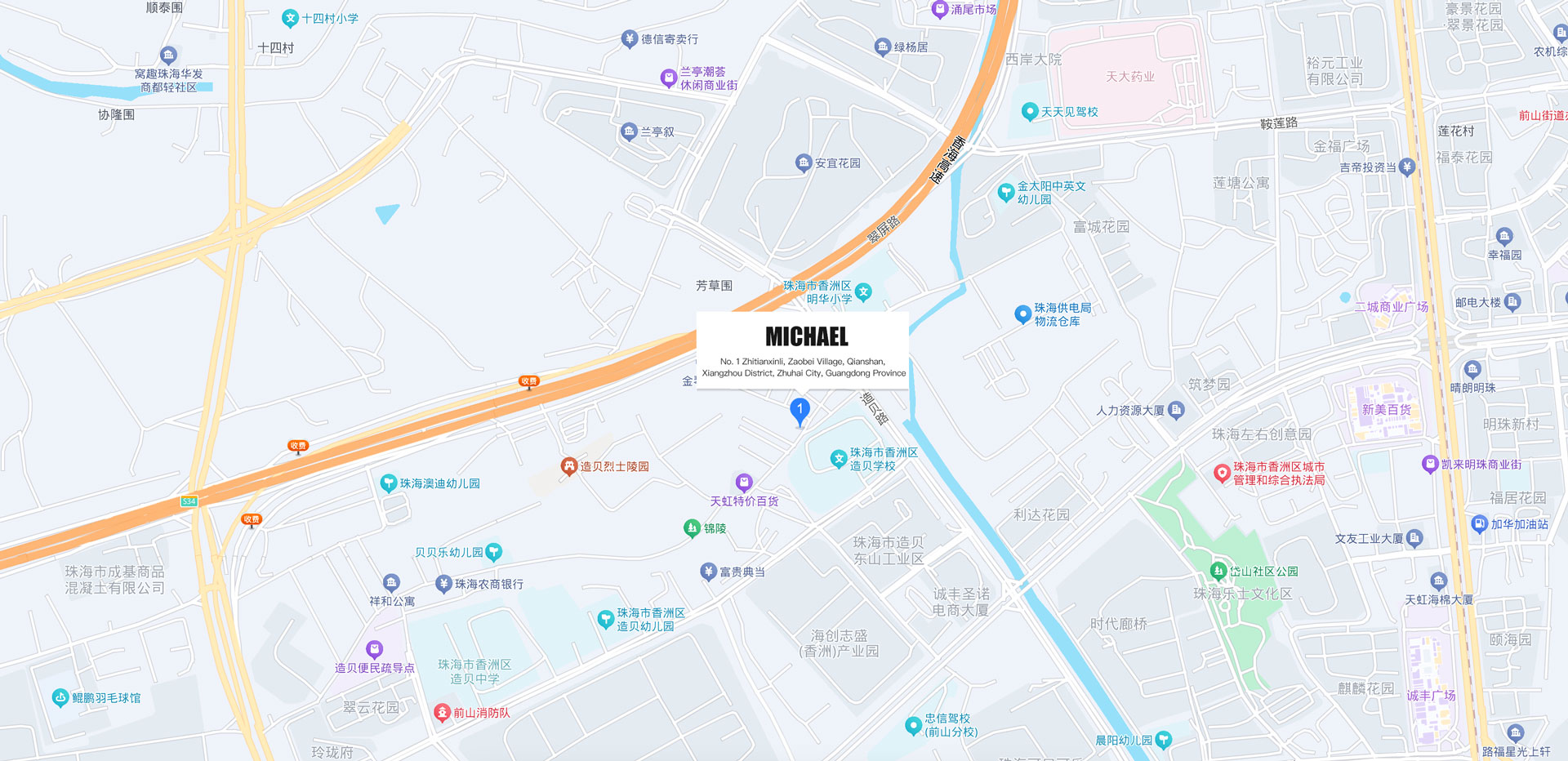Select the 天天见驾校 driving school pin
The width and height of the screenshot is (1568, 761).
1030,111
